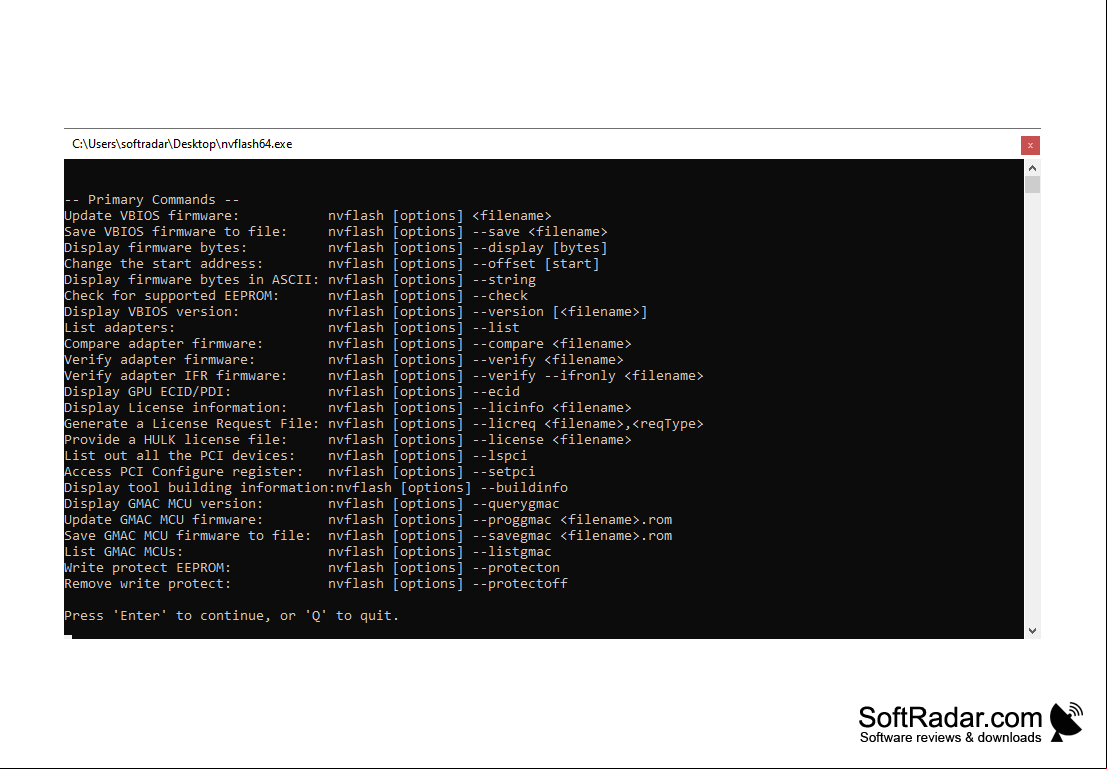Screen dimensions: 1107x769
Task: Click the scrollbar up arrow
Action: click(x=1032, y=168)
